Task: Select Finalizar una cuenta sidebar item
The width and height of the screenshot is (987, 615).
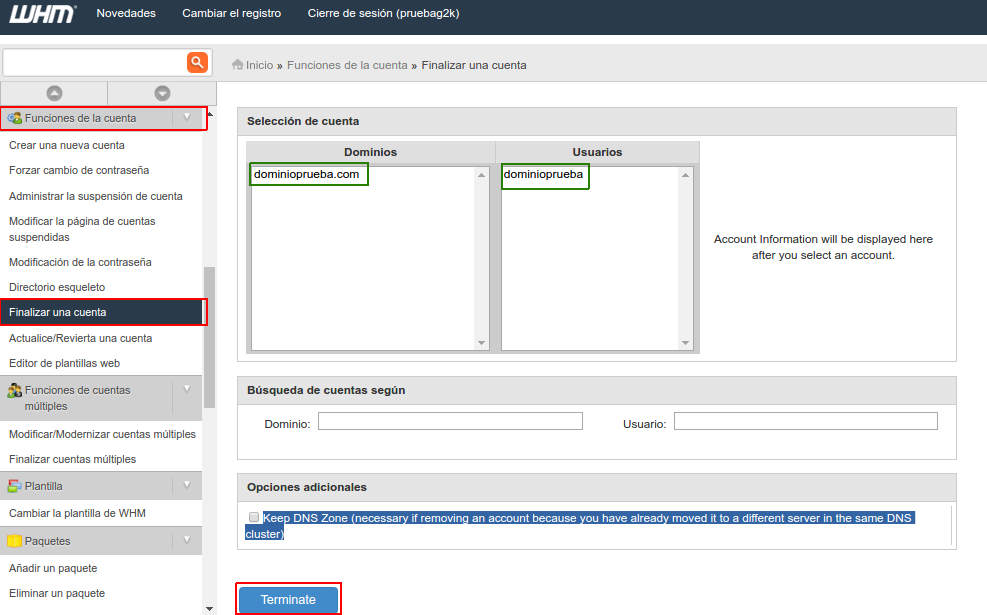Action: click(x=101, y=312)
